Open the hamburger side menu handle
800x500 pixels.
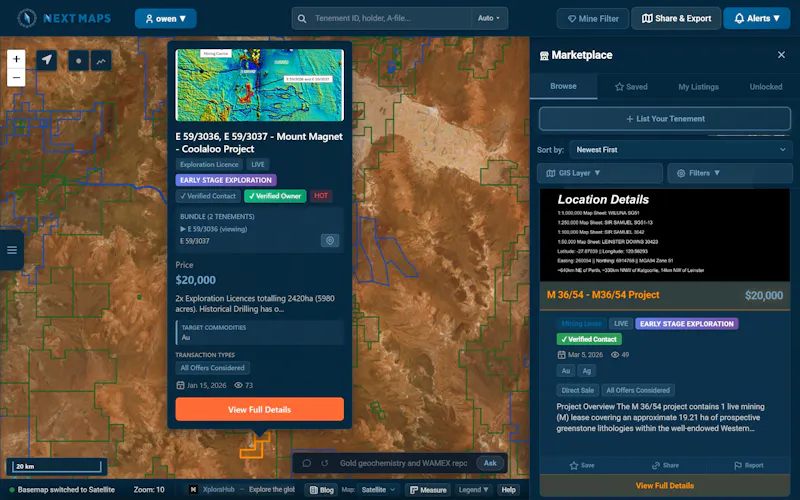tap(12, 250)
